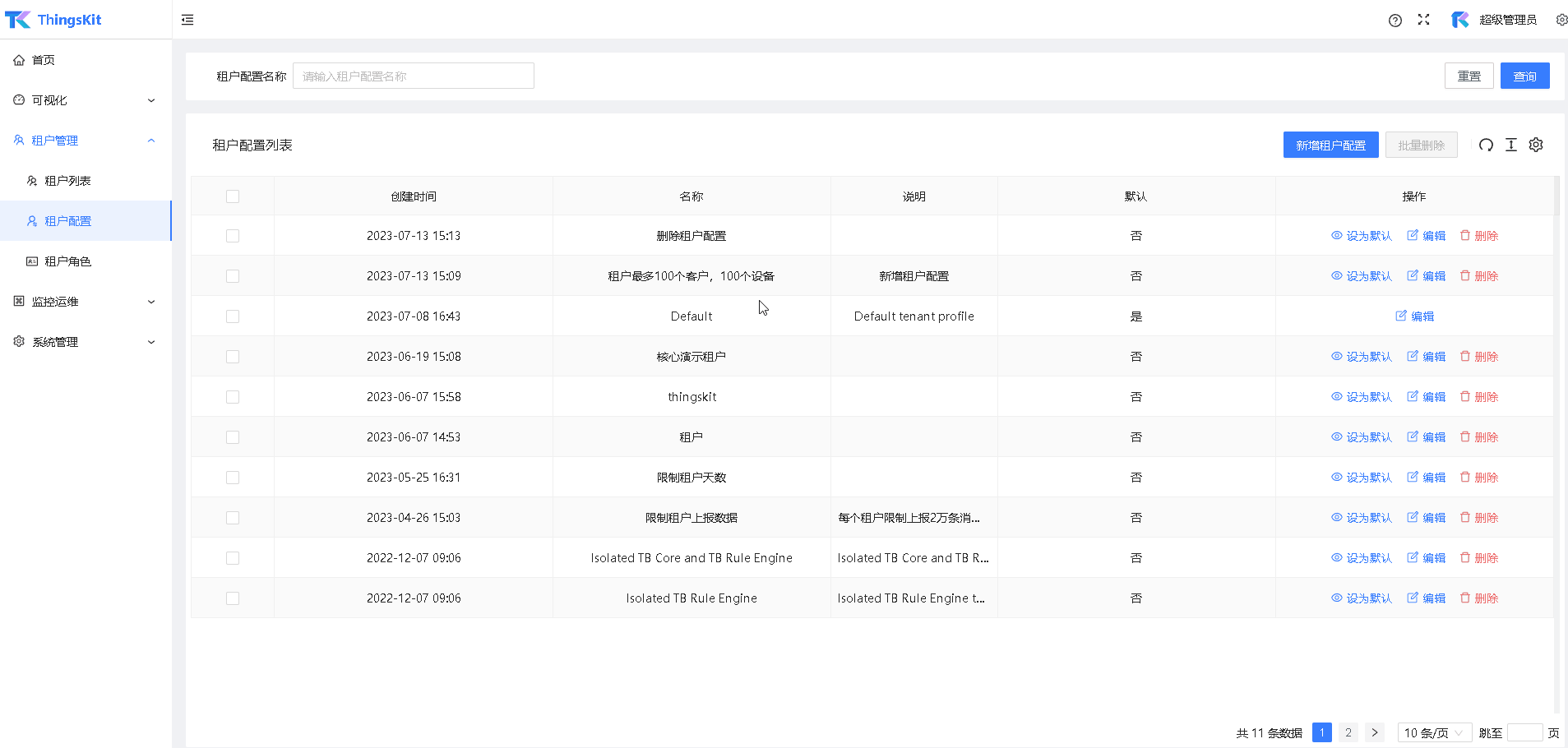Click 新增租户配置 button

(x=1331, y=145)
